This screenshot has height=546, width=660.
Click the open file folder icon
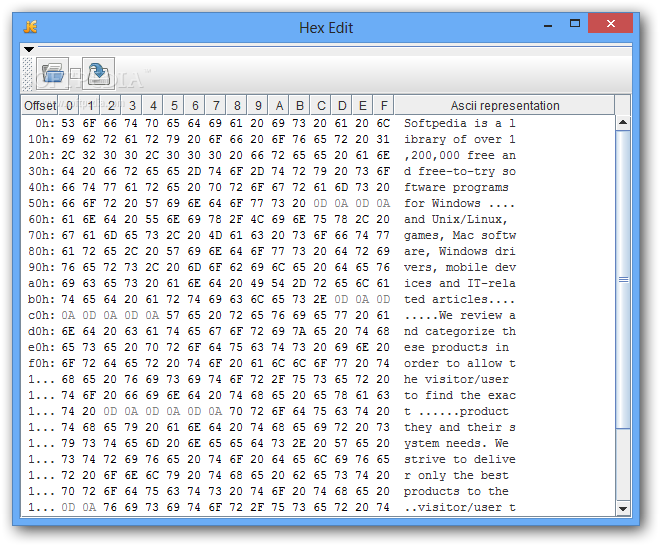coord(52,74)
